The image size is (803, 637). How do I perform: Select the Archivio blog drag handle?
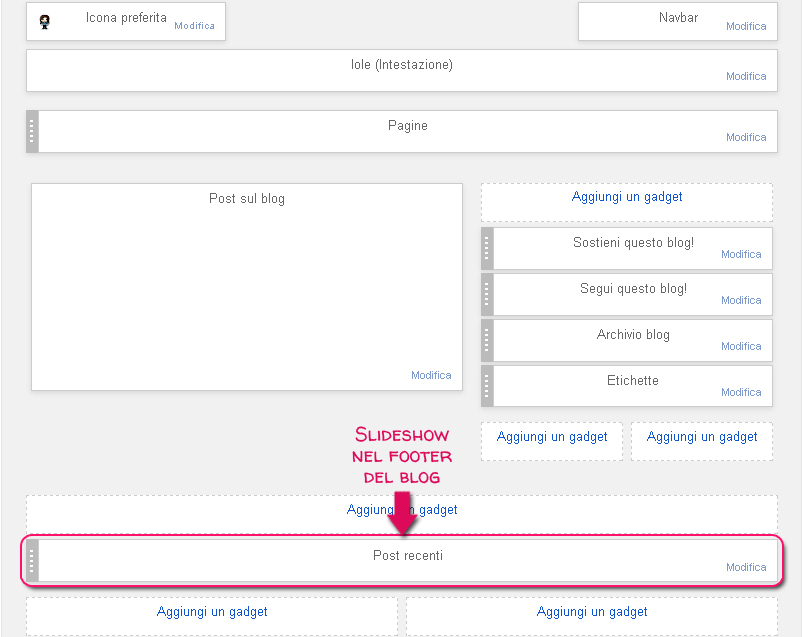487,341
